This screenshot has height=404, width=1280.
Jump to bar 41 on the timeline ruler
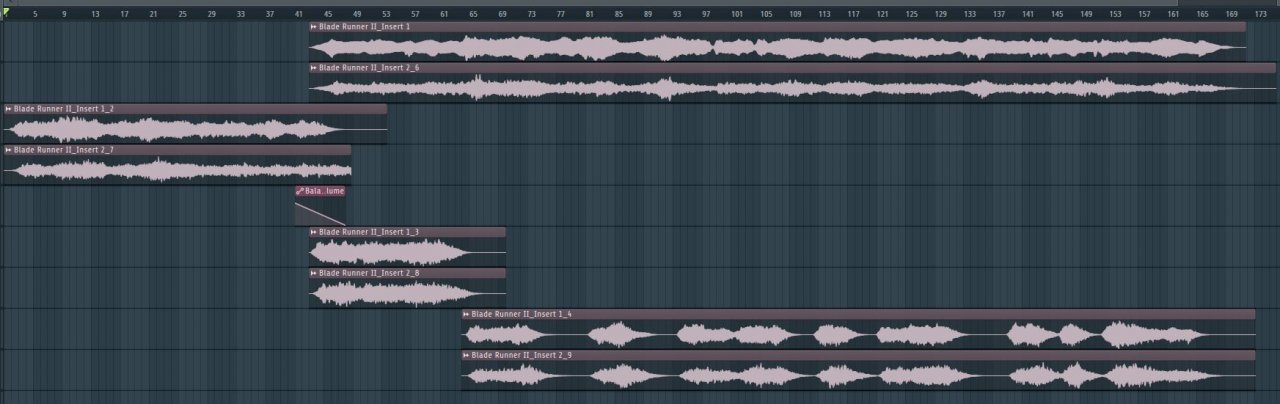click(300, 14)
